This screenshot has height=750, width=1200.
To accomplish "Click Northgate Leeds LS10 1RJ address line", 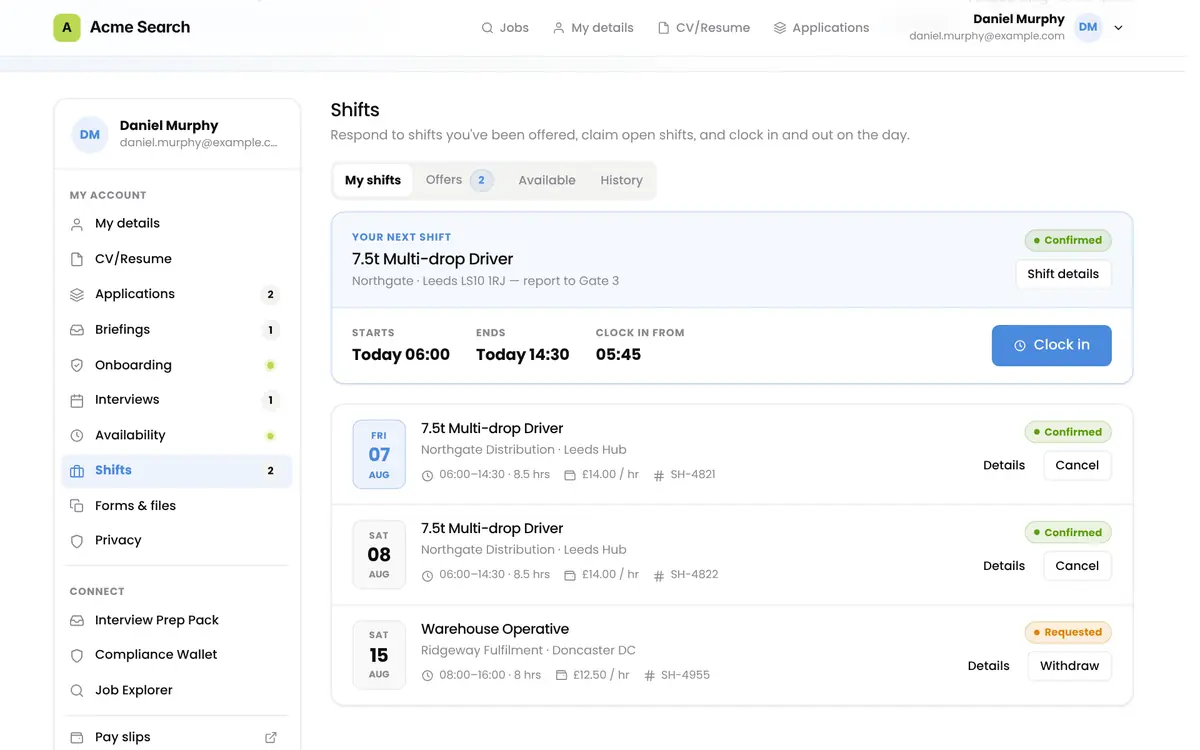I will (x=485, y=281).
